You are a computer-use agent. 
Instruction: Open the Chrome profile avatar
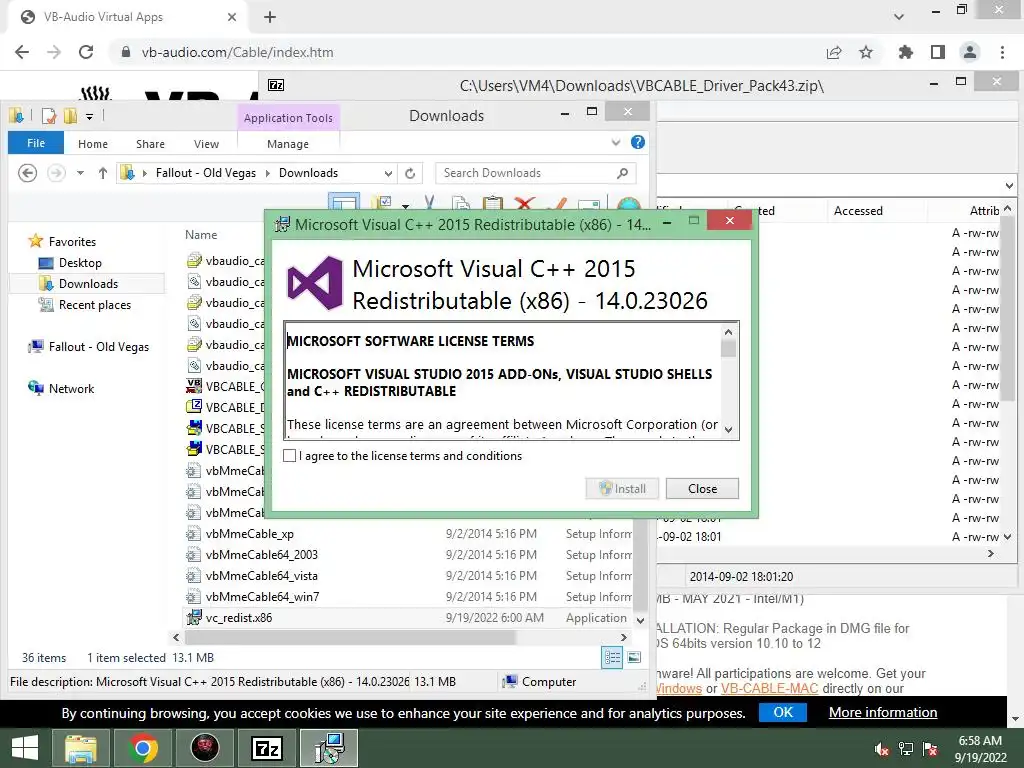click(x=970, y=52)
